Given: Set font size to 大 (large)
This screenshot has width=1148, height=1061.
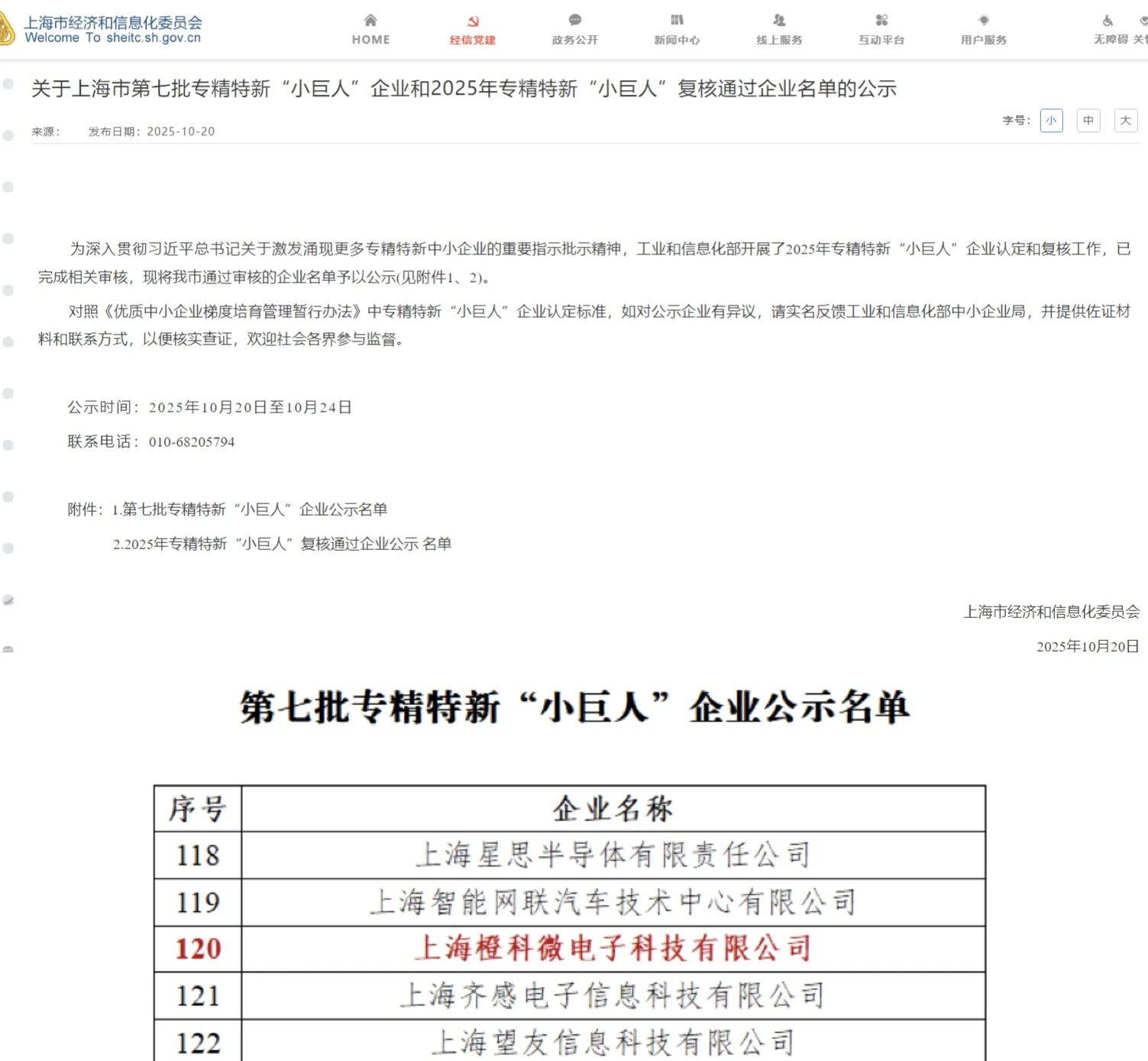Looking at the screenshot, I should tap(1125, 121).
